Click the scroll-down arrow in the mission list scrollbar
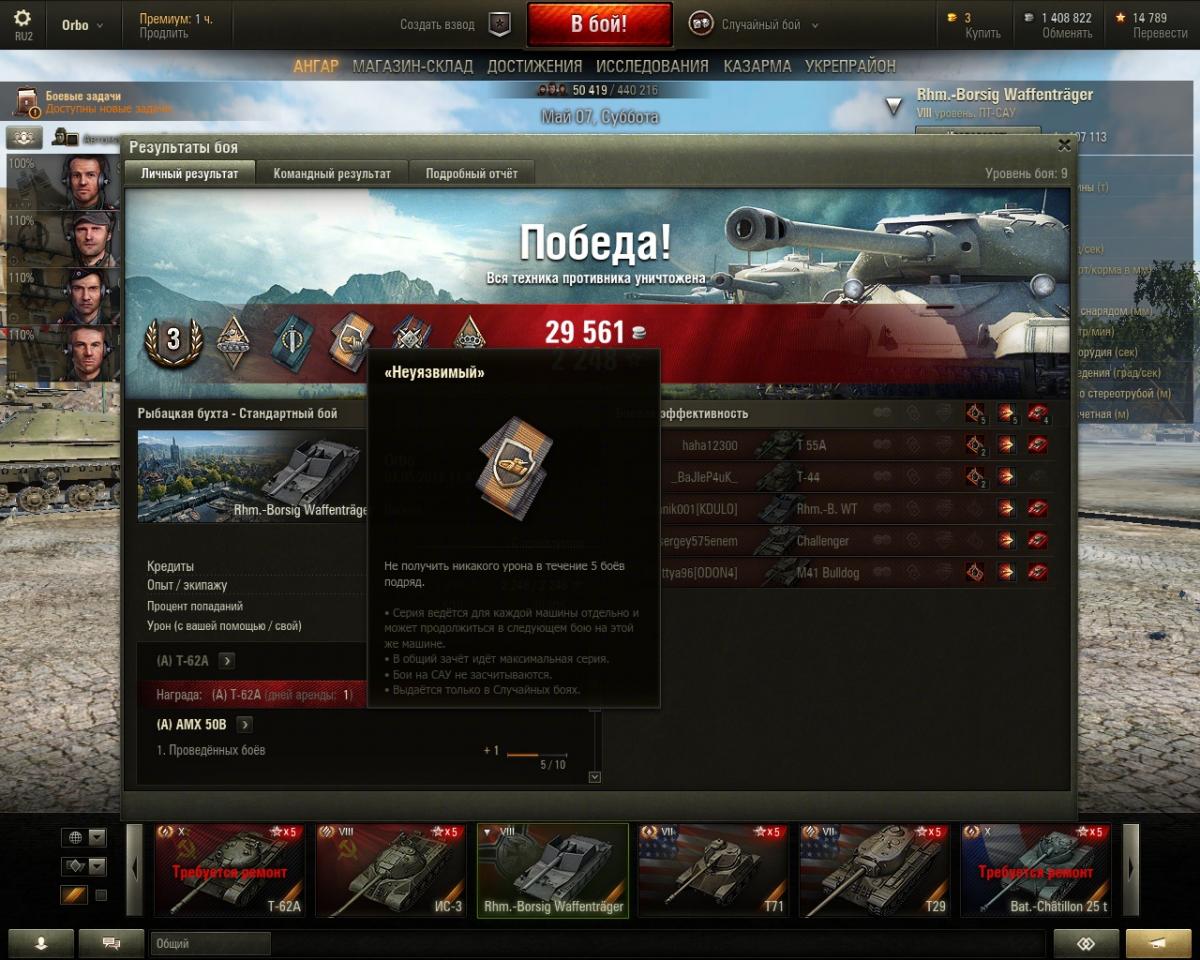This screenshot has width=1200, height=960. pyautogui.click(x=595, y=776)
